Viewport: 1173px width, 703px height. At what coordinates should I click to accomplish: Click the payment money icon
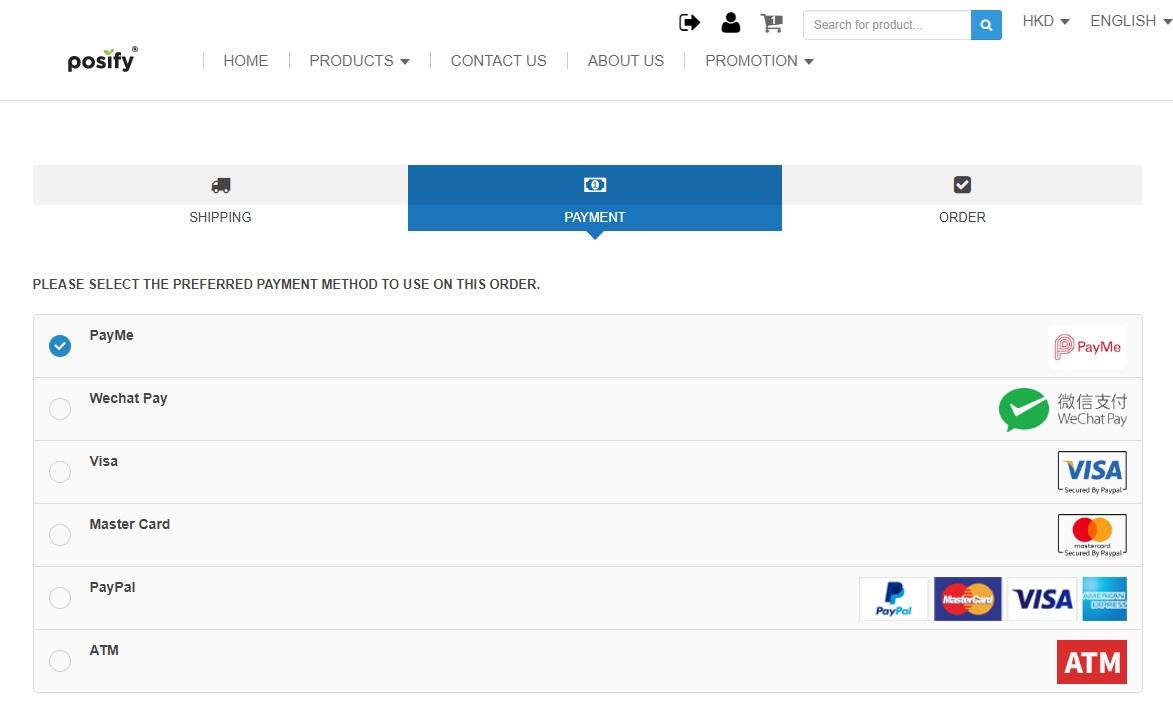tap(595, 185)
